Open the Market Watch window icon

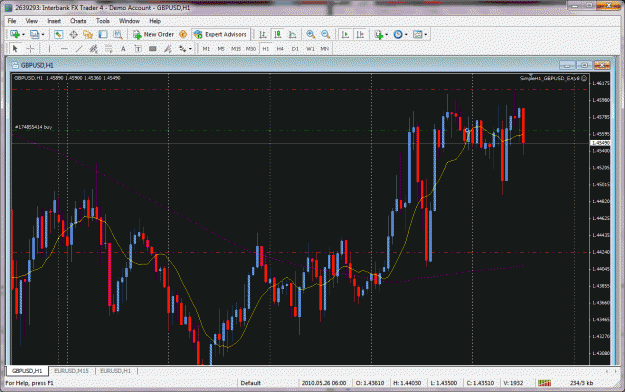pos(58,35)
